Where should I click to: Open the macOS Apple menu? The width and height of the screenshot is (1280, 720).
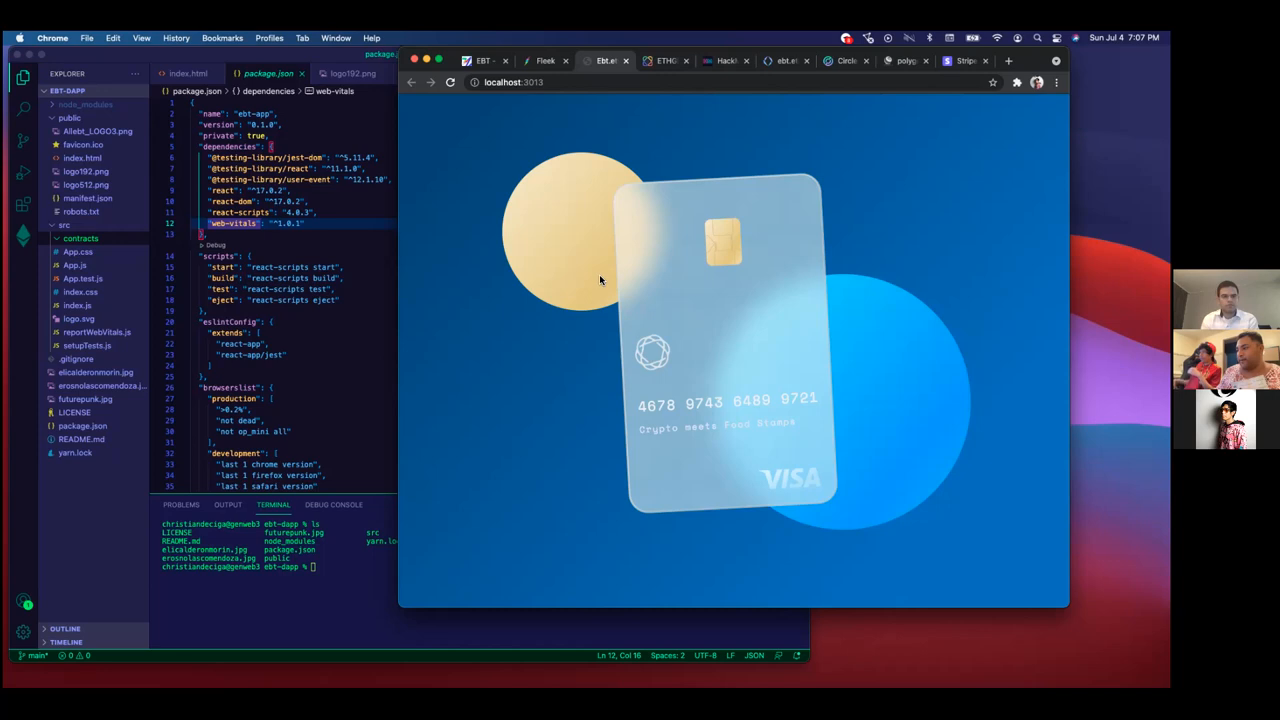(x=19, y=38)
